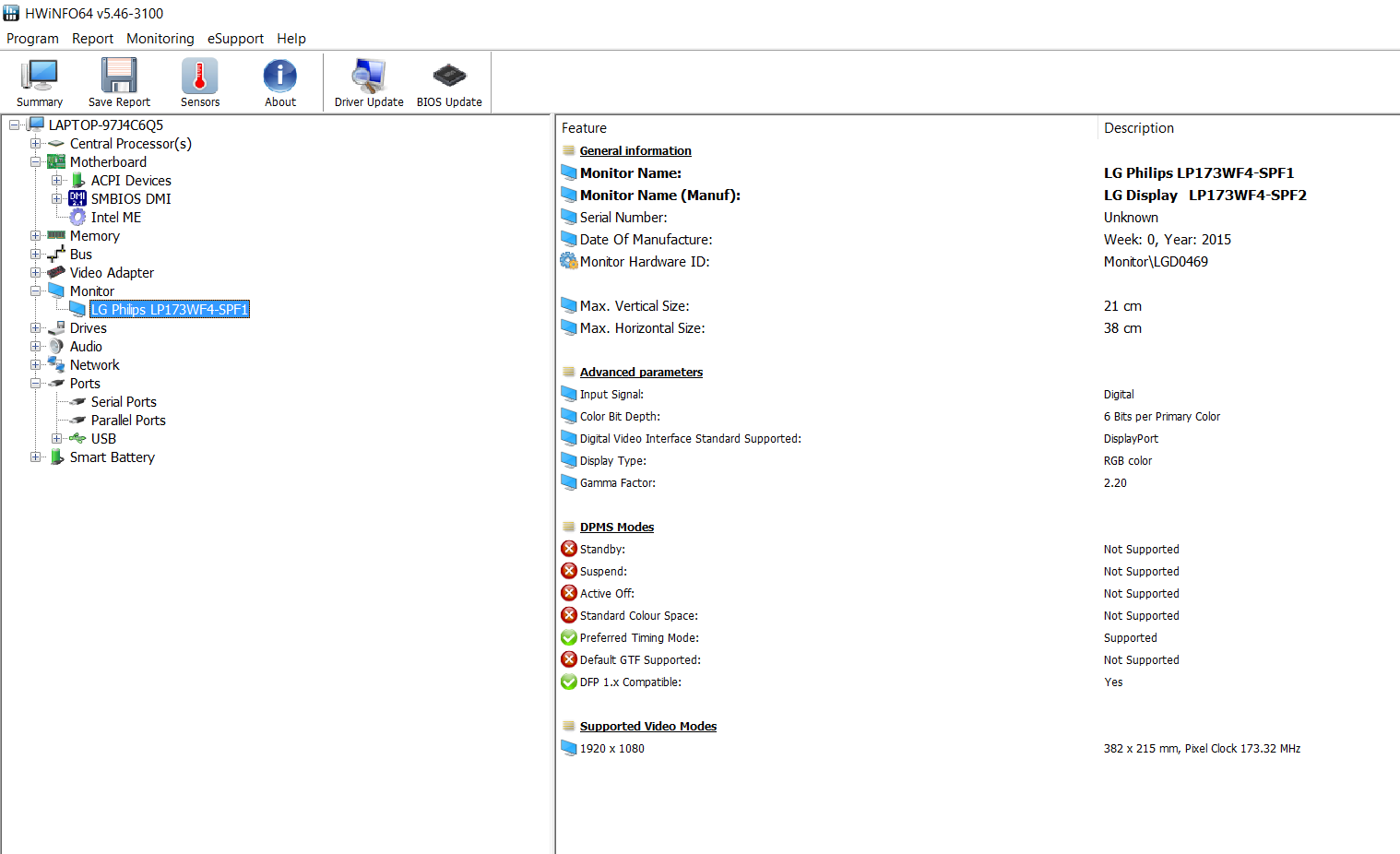Collapse the Motherboard node
The height and width of the screenshot is (854, 1400).
click(35, 161)
